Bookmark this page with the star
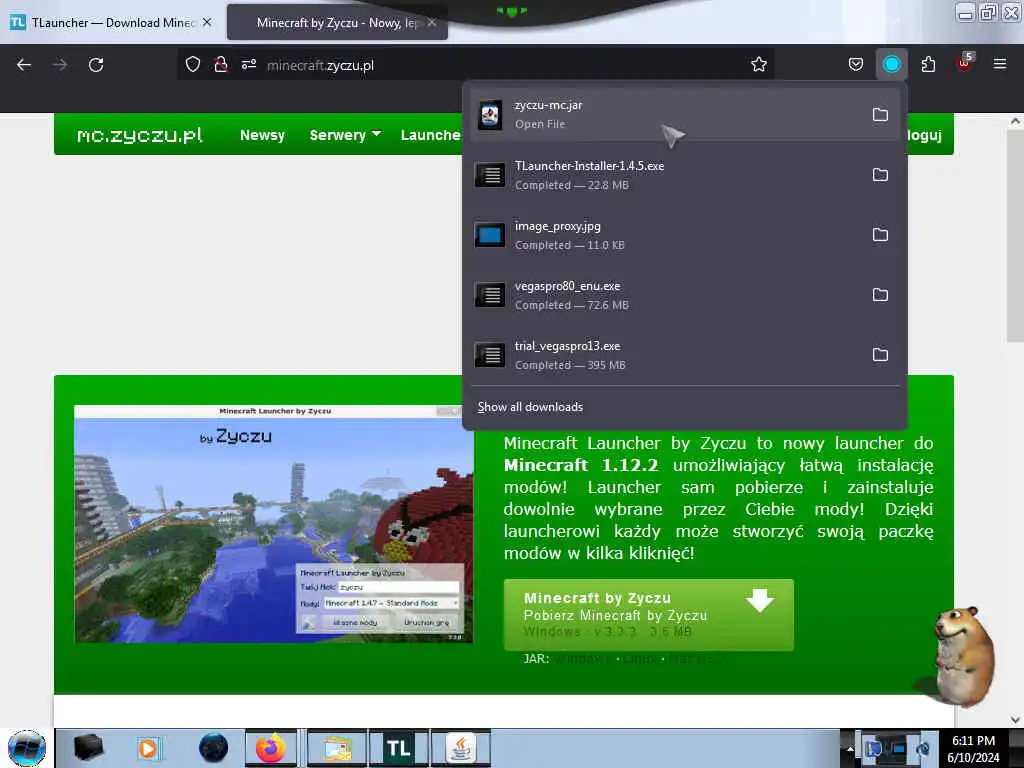This screenshot has height=768, width=1024. pos(758,64)
